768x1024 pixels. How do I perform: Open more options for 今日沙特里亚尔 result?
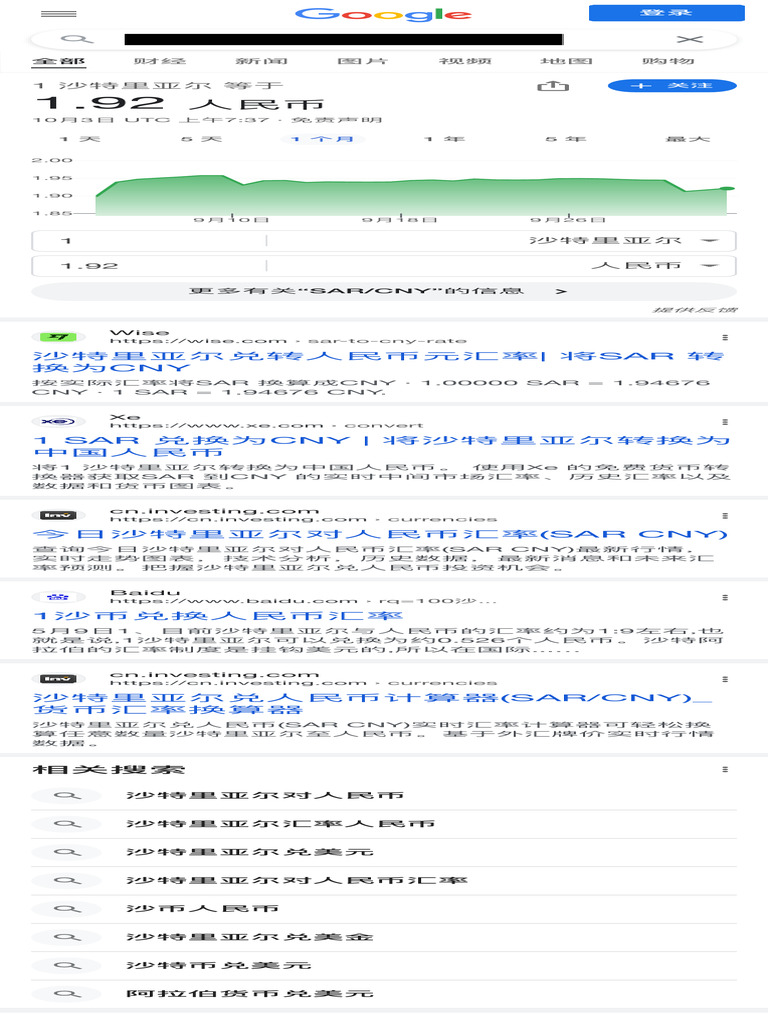[x=725, y=515]
